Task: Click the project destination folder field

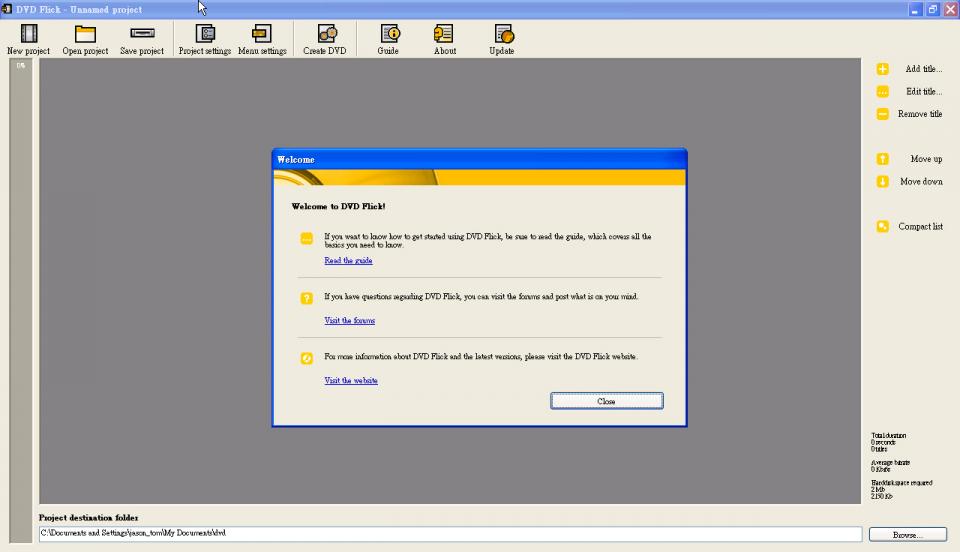Action: [x=450, y=534]
